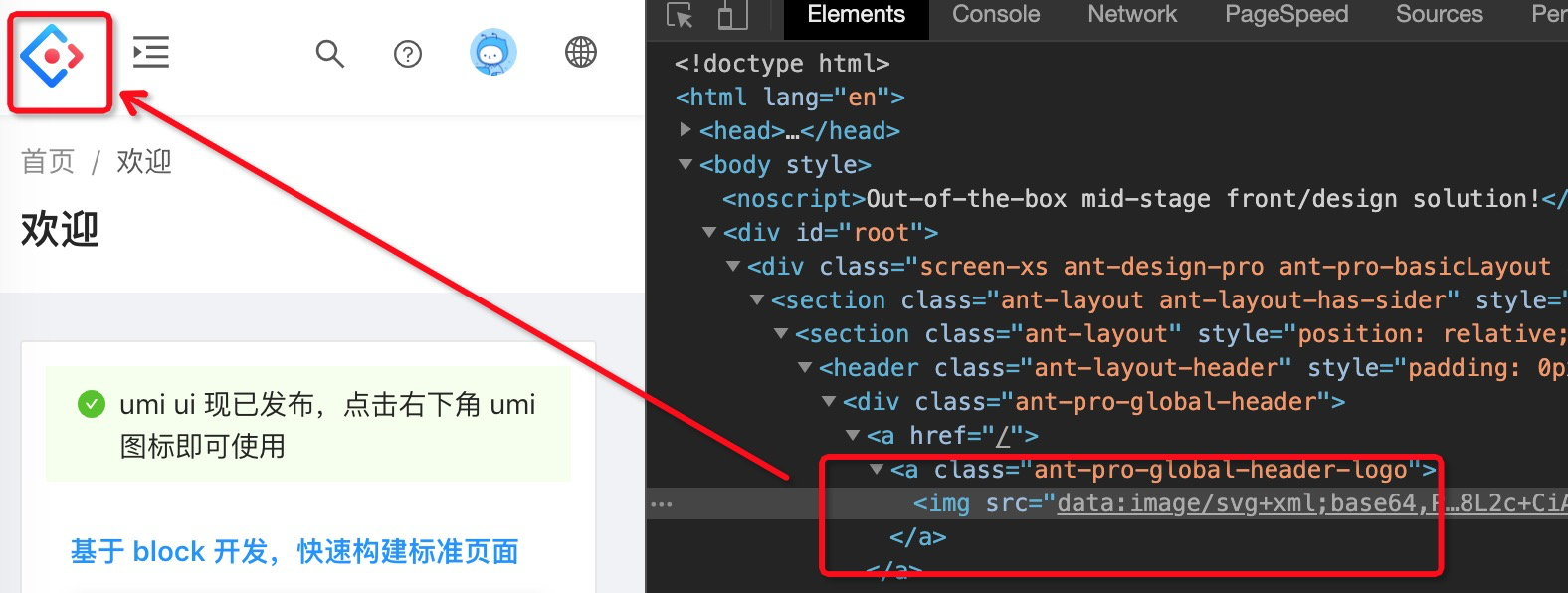Select the noscript element line
This screenshot has height=593, width=1568.
pyautogui.click(x=1144, y=198)
